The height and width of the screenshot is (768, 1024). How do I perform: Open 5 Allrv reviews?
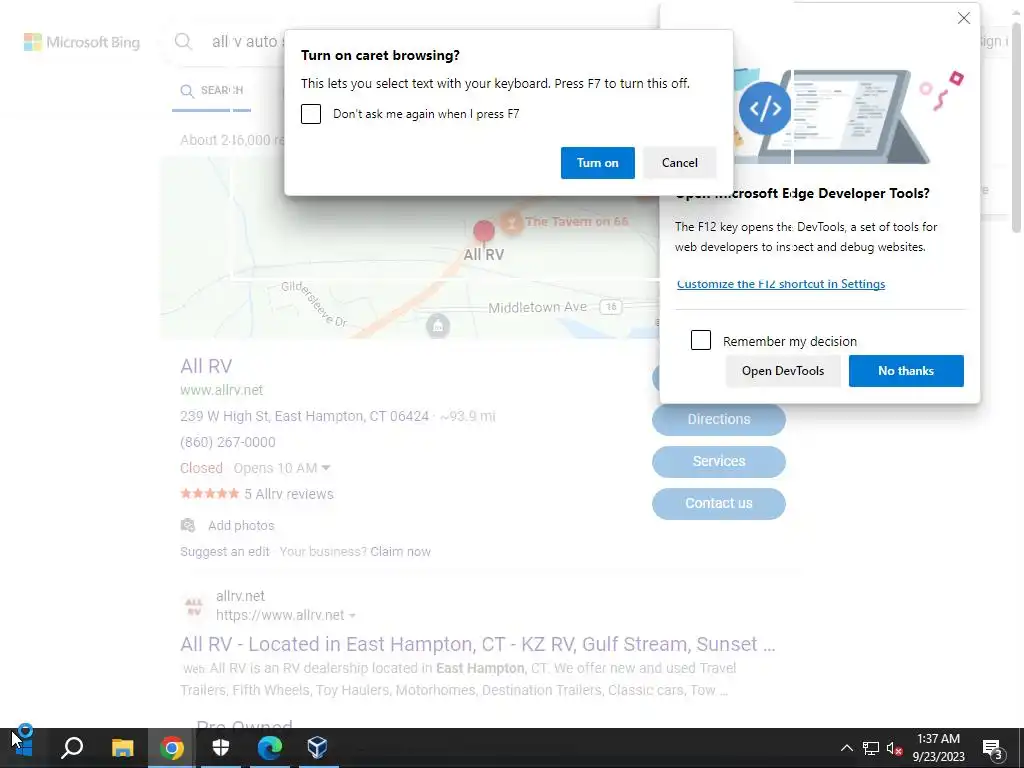coord(289,494)
